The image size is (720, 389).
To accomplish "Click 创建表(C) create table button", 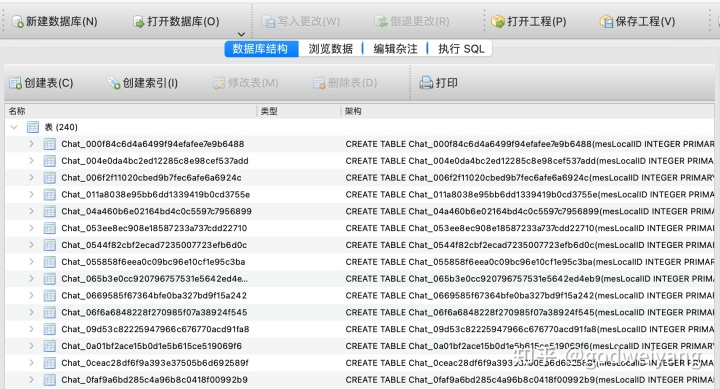I will [41, 83].
